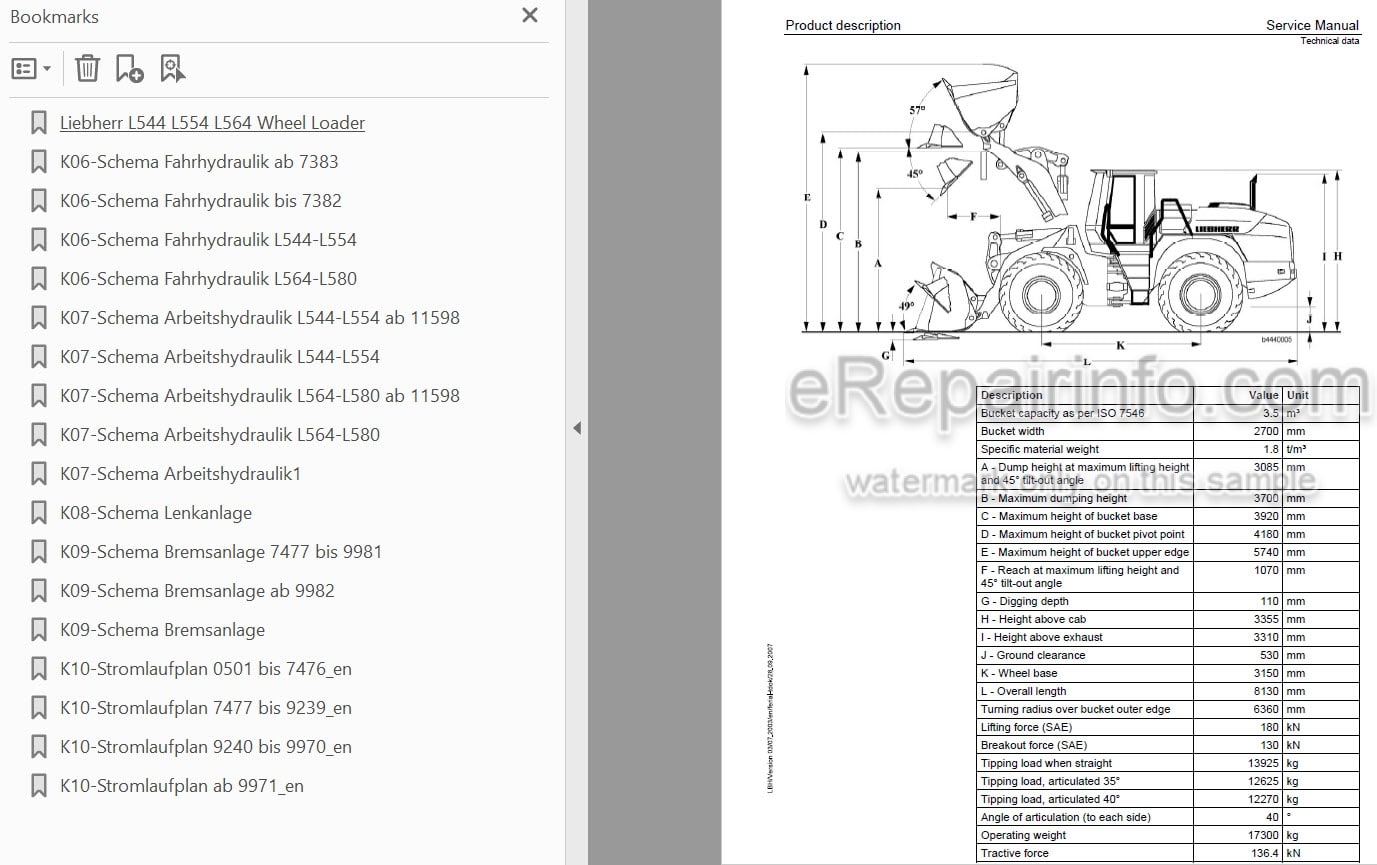Go to K07-Schema Arbeitshydraulik L564-L580 bookmark
This screenshot has width=1377, height=865.
click(x=220, y=435)
